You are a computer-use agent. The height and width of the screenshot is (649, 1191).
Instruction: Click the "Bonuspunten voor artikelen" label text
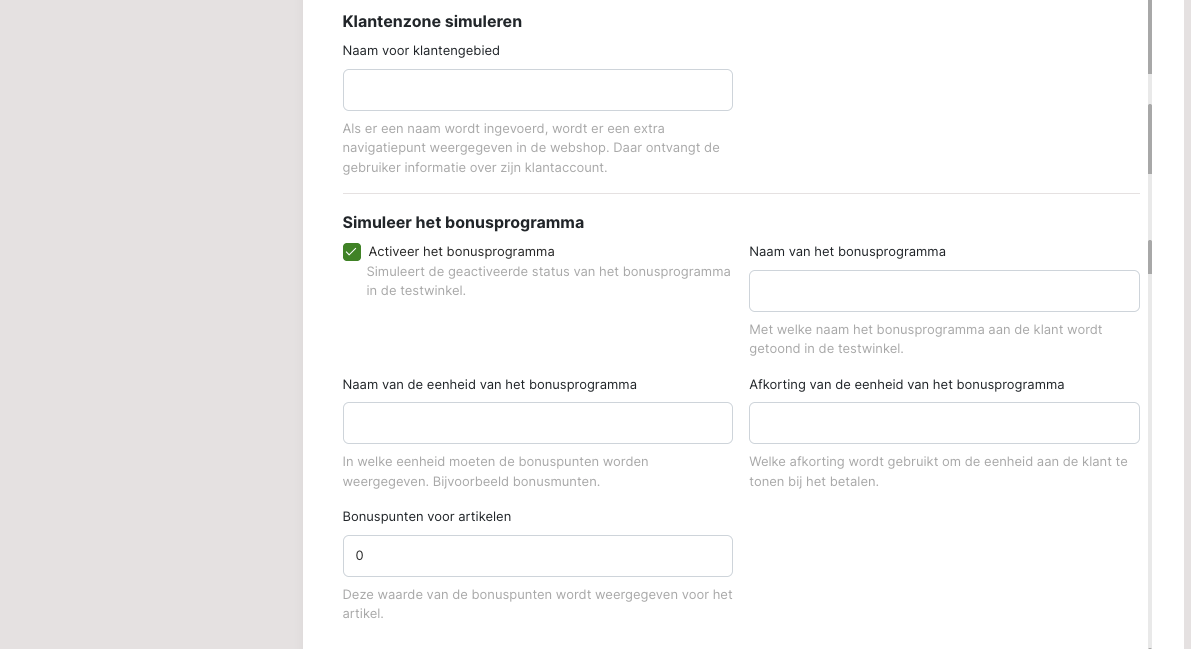427,516
